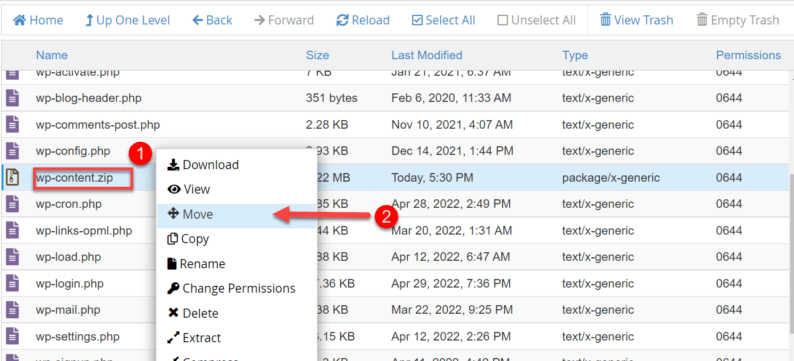
Task: Select the wp-blog-header.php file name
Action: pyautogui.click(x=89, y=98)
